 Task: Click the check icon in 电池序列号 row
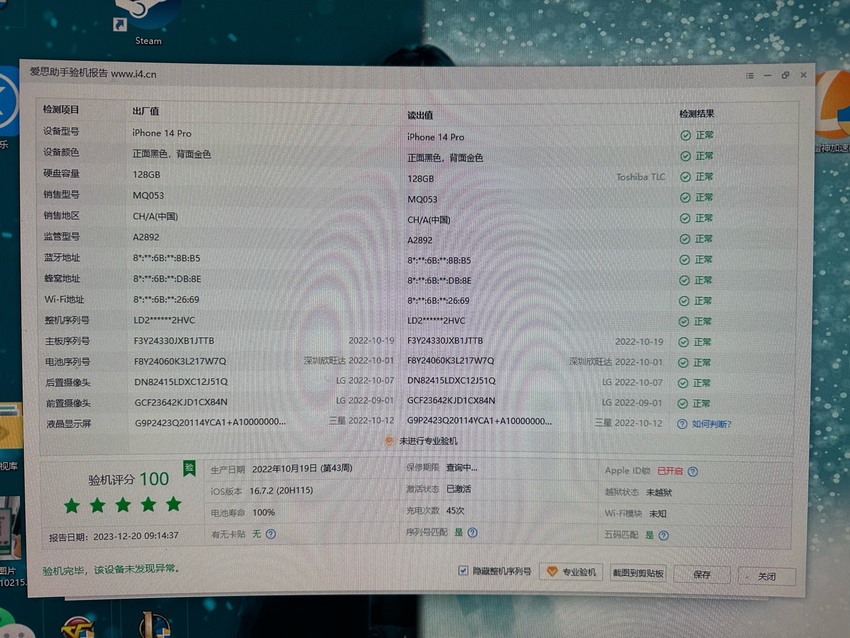tap(683, 363)
